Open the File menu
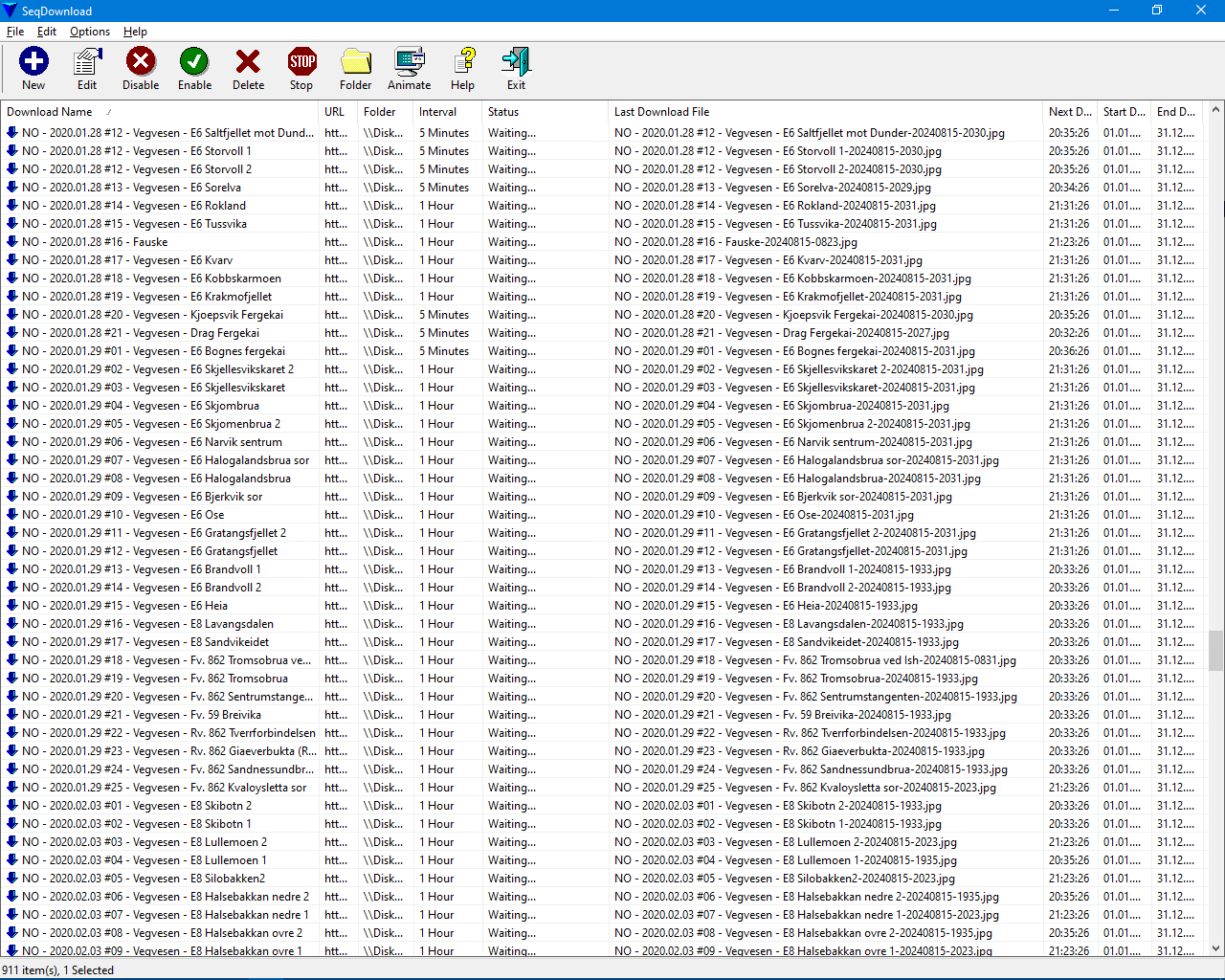Image resolution: width=1225 pixels, height=980 pixels. [15, 32]
